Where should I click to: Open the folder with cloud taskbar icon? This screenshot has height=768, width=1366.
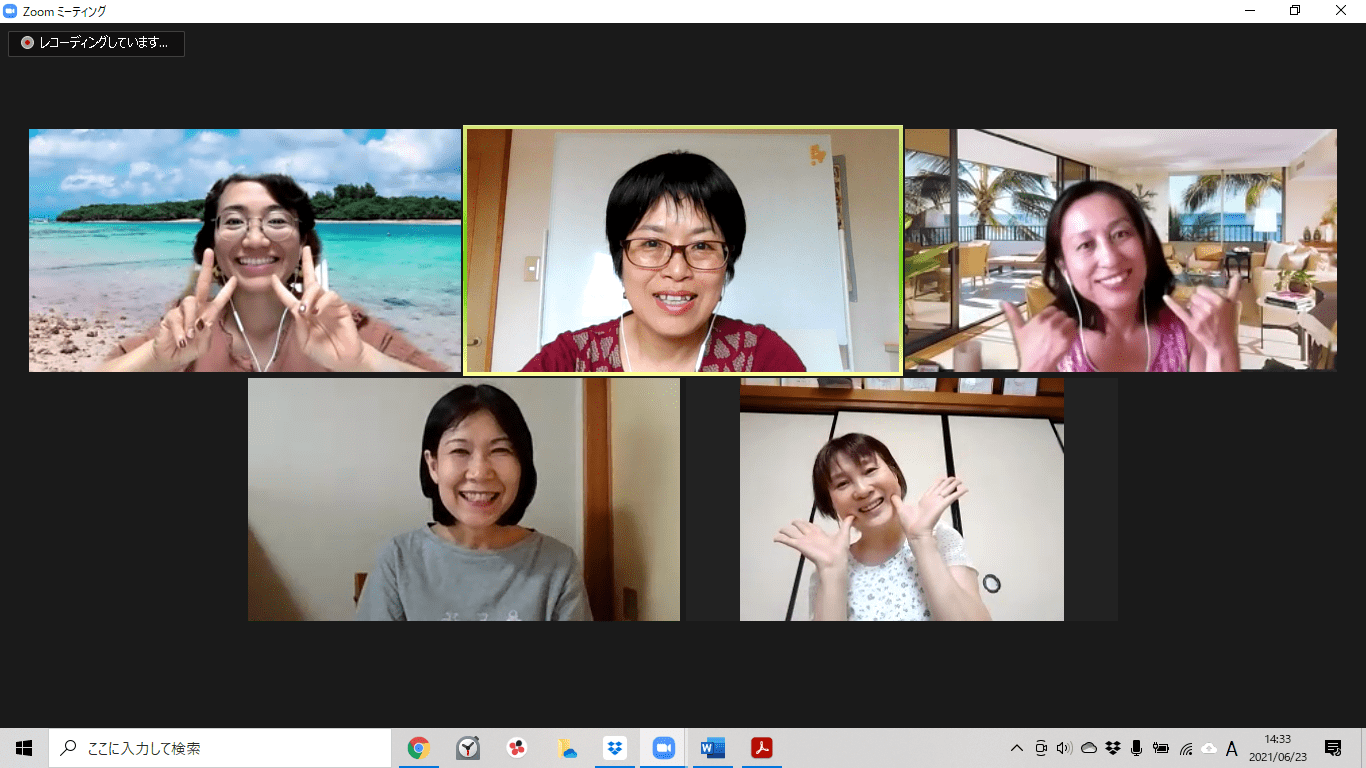[566, 748]
